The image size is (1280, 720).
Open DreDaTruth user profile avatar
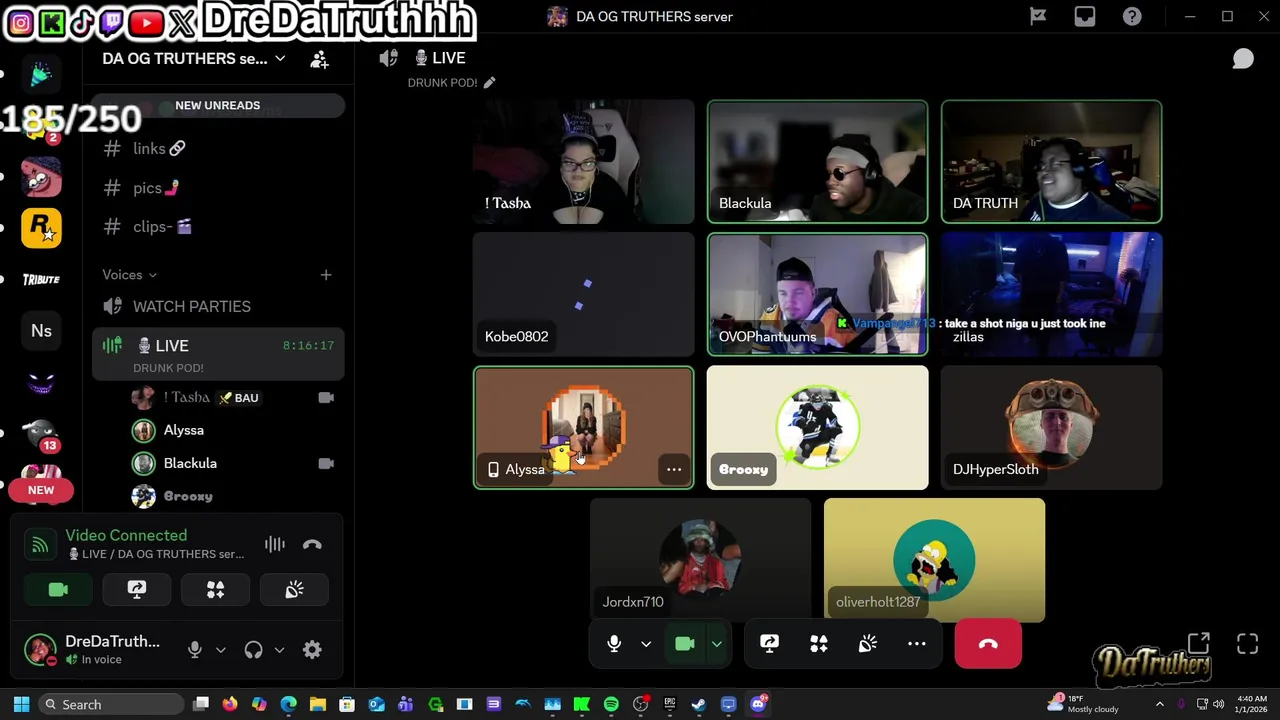coord(40,650)
